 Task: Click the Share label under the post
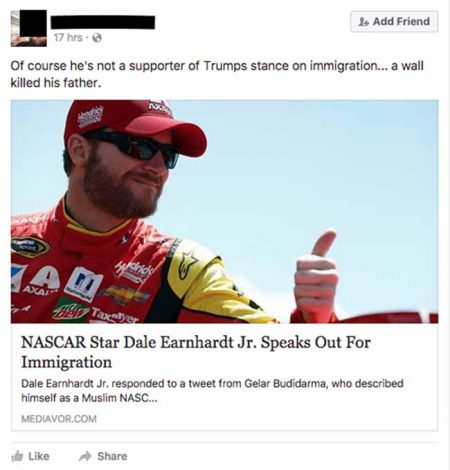(112, 456)
